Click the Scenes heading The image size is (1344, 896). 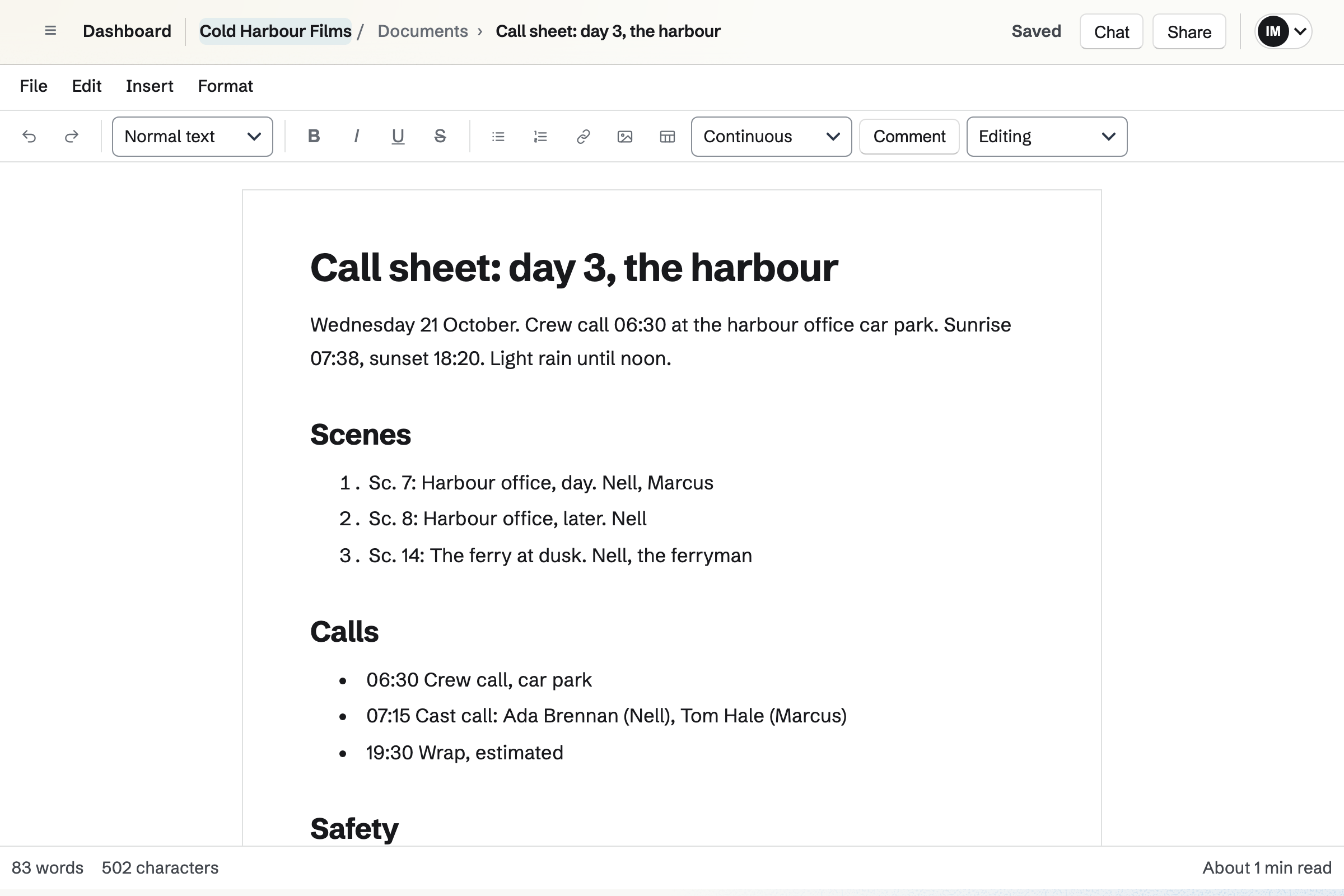(361, 435)
